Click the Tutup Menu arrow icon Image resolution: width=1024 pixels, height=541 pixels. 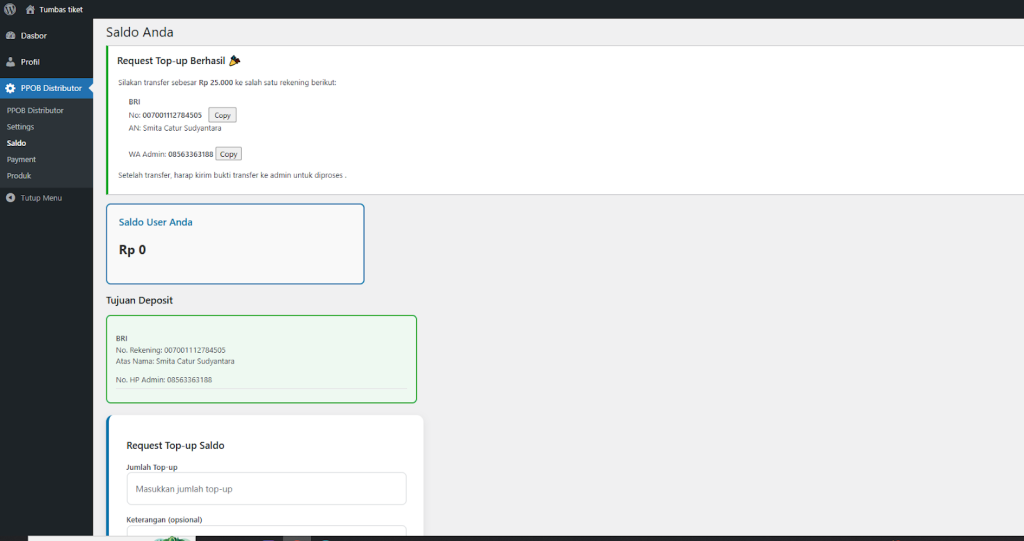pos(10,198)
